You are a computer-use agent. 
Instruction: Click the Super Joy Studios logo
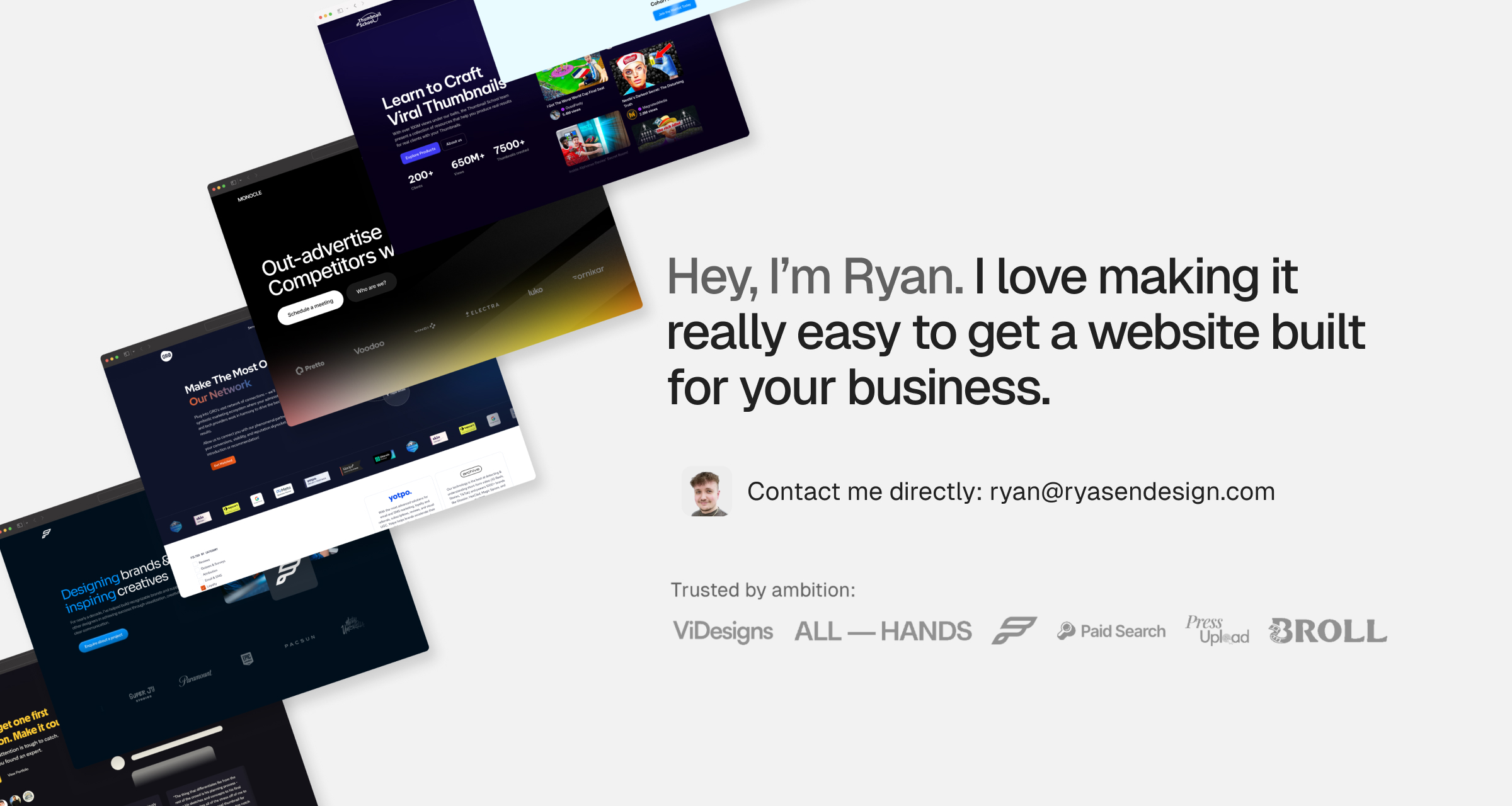142,694
